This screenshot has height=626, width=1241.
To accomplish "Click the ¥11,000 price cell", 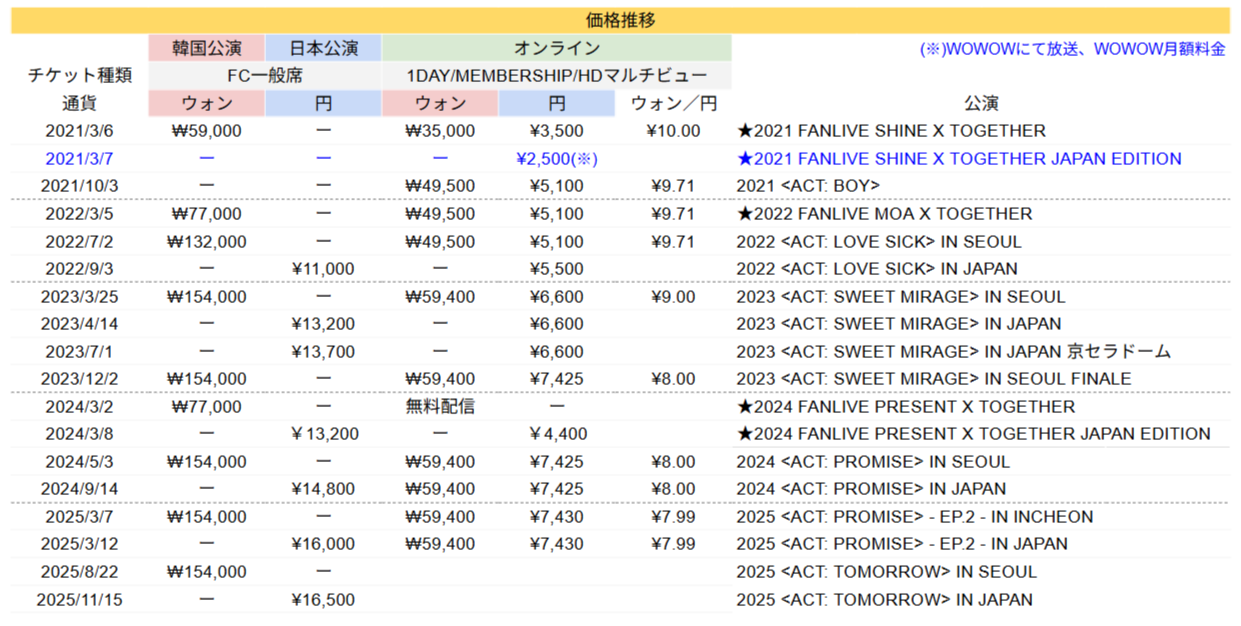I will (x=323, y=269).
